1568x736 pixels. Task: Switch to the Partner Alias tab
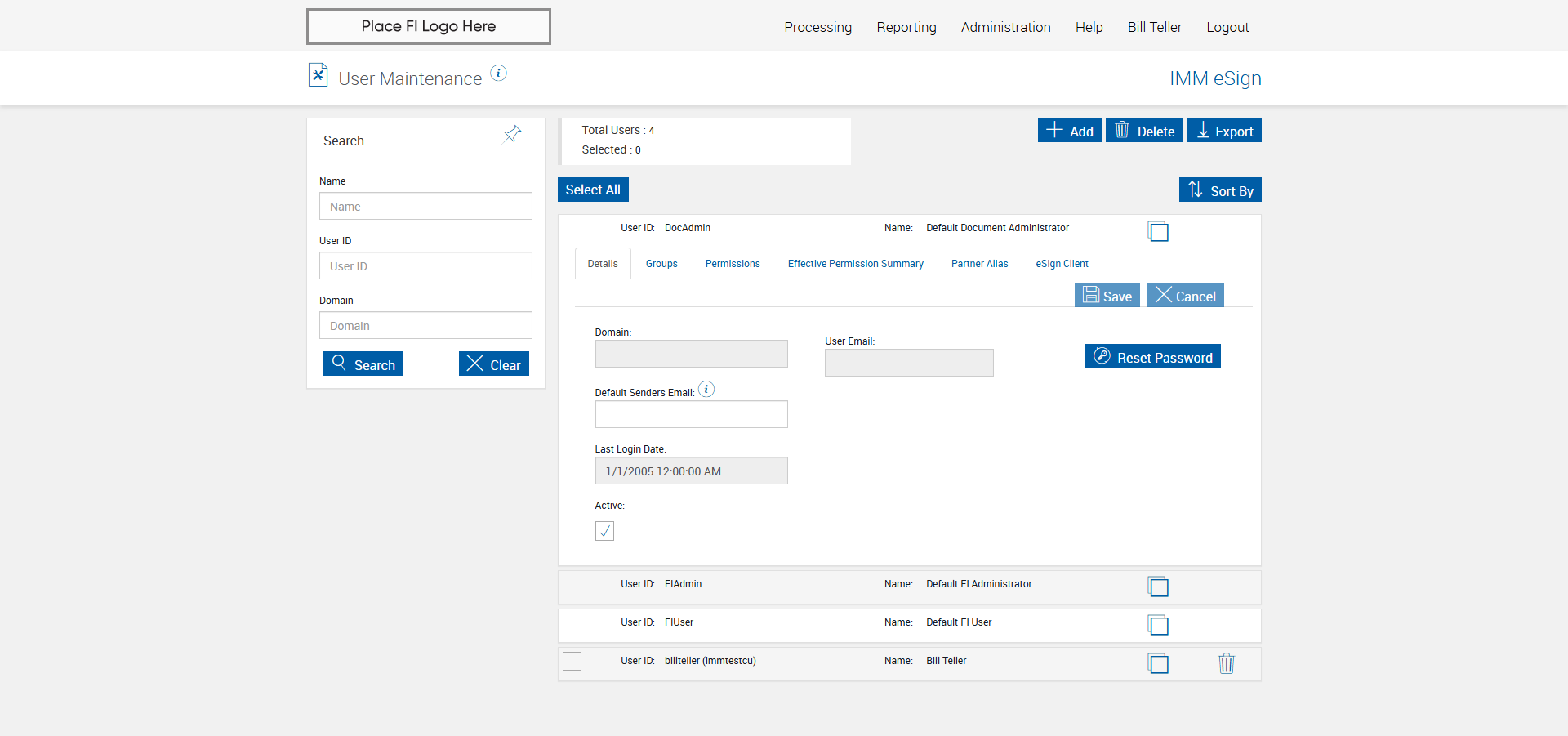(x=979, y=264)
